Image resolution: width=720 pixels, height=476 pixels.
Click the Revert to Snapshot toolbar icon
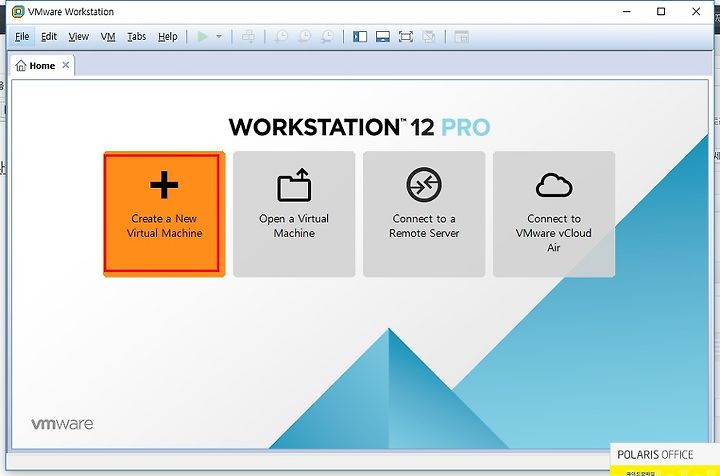pyautogui.click(x=304, y=37)
